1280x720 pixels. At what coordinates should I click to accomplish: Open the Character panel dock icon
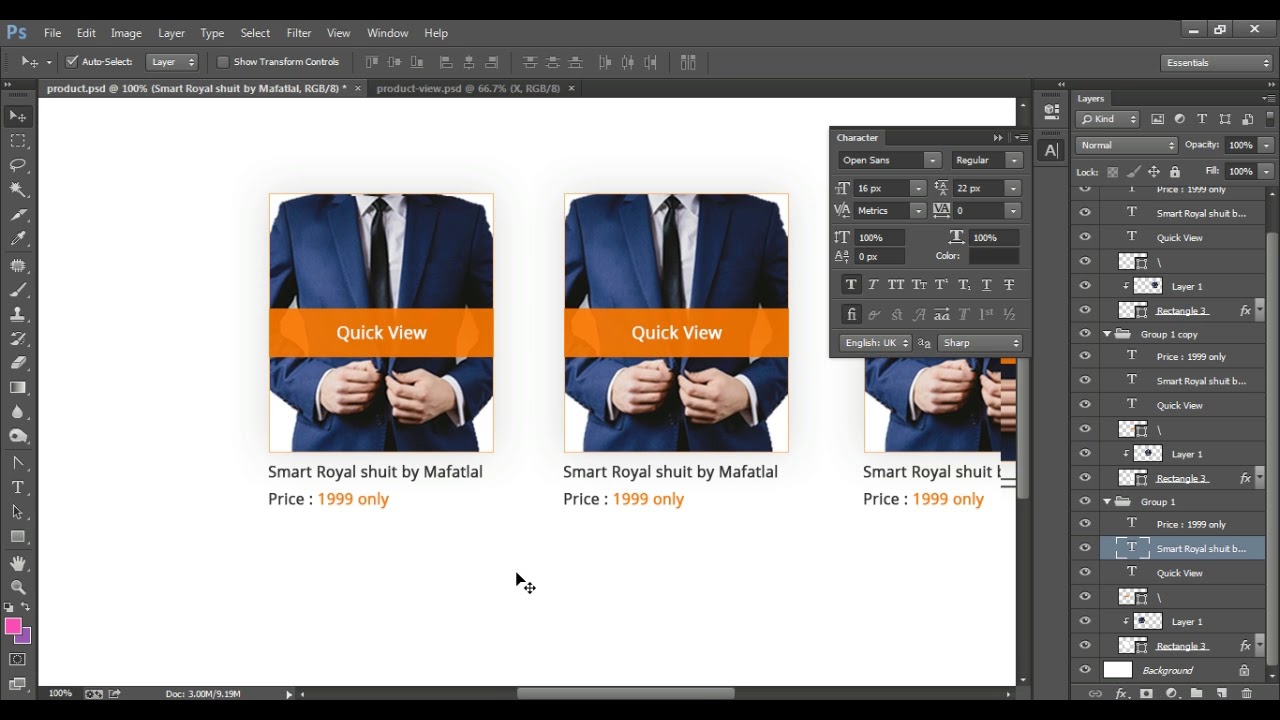click(x=1051, y=151)
